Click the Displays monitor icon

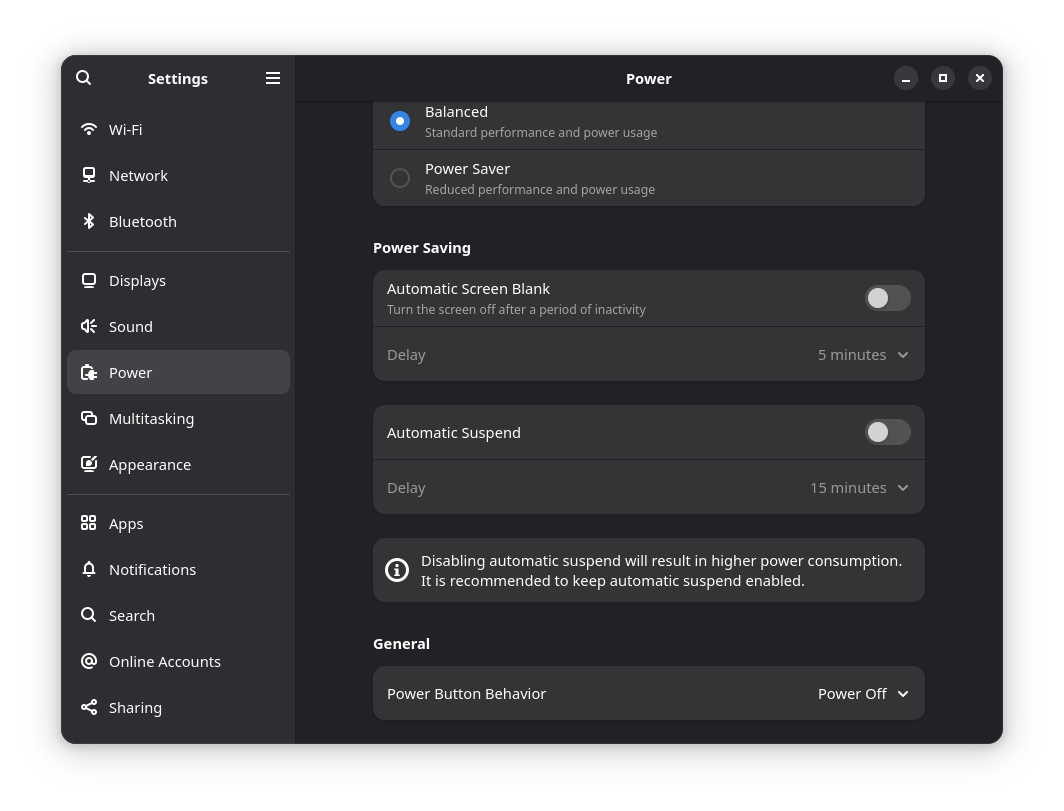89,280
